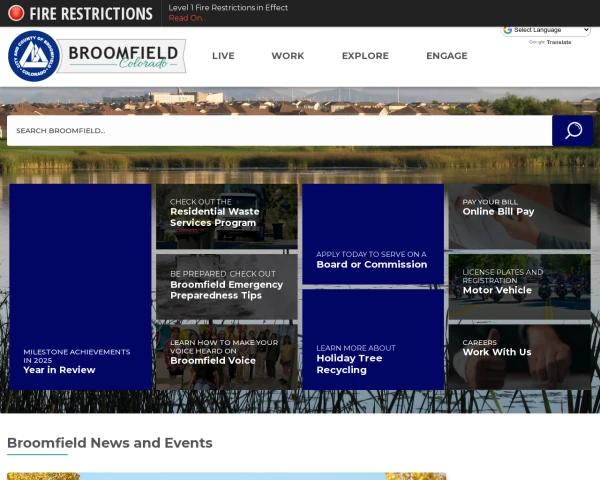Go to Broomfield Voice tile
The image size is (600, 480).
click(226, 355)
